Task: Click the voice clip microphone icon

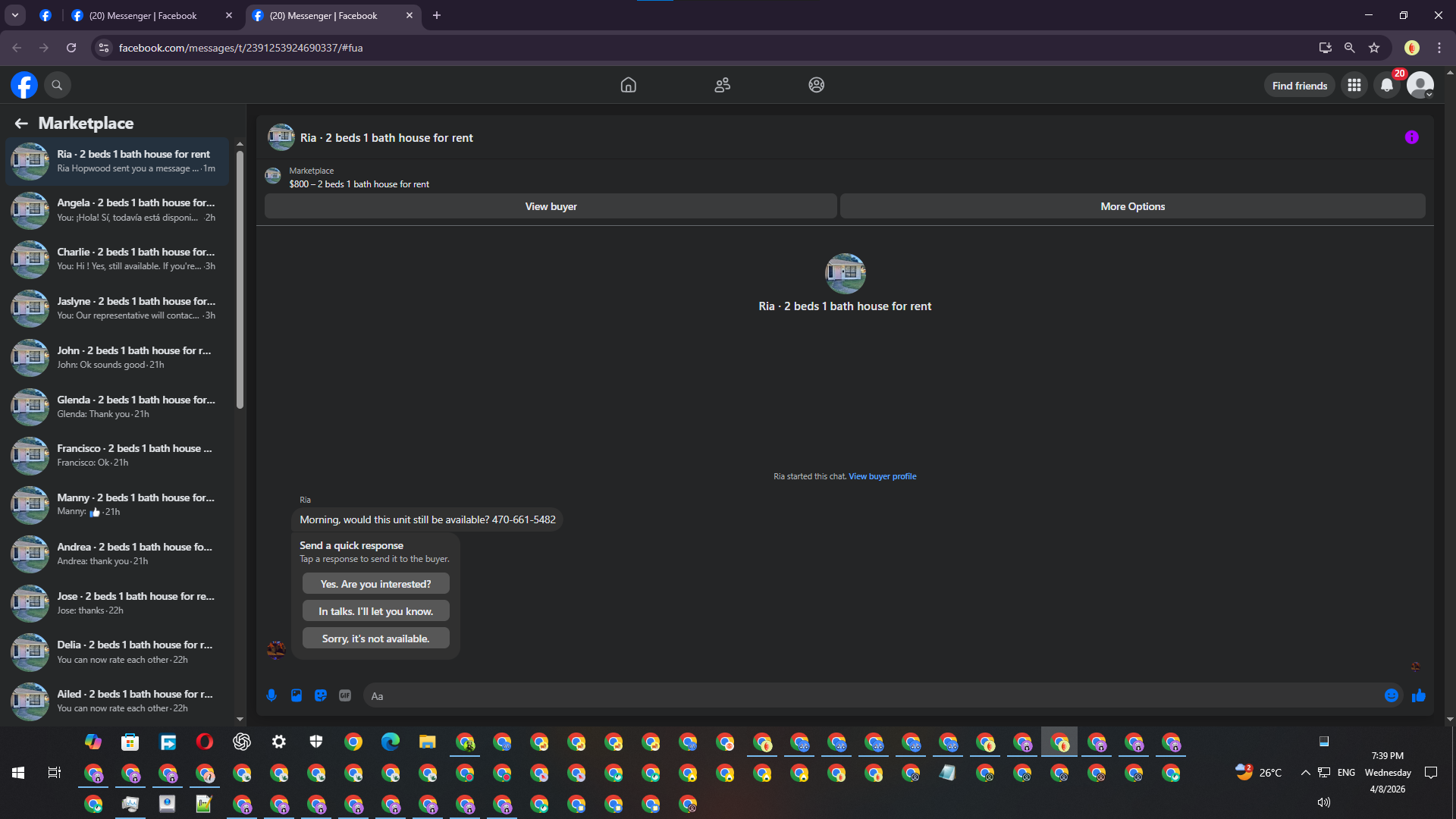Action: tap(271, 695)
